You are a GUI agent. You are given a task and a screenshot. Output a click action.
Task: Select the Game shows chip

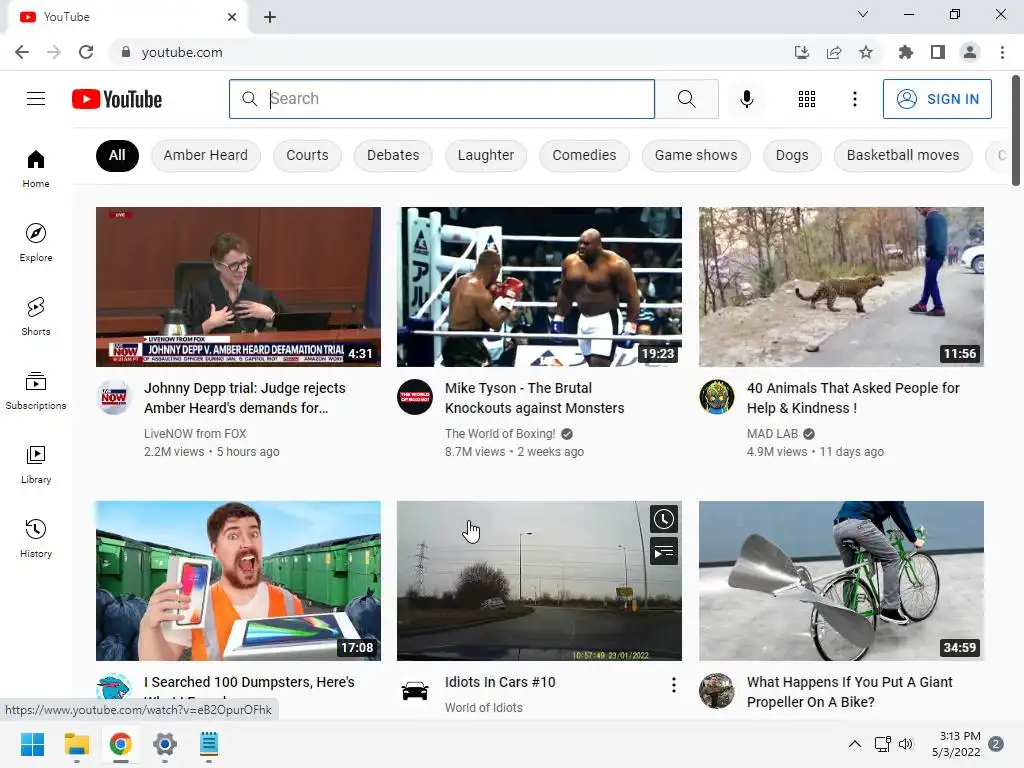tap(696, 155)
